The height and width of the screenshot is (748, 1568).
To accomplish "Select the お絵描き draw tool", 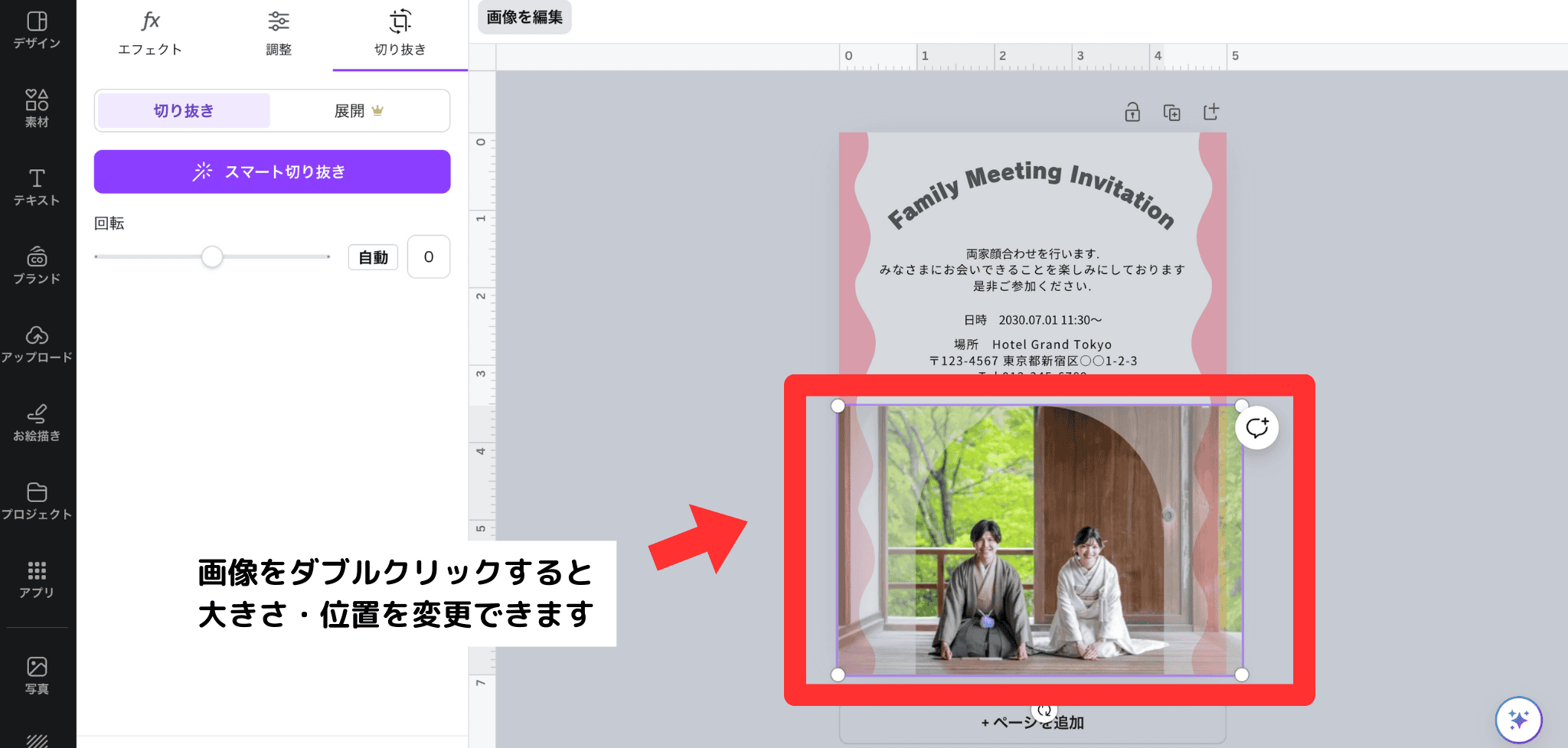I will (37, 423).
